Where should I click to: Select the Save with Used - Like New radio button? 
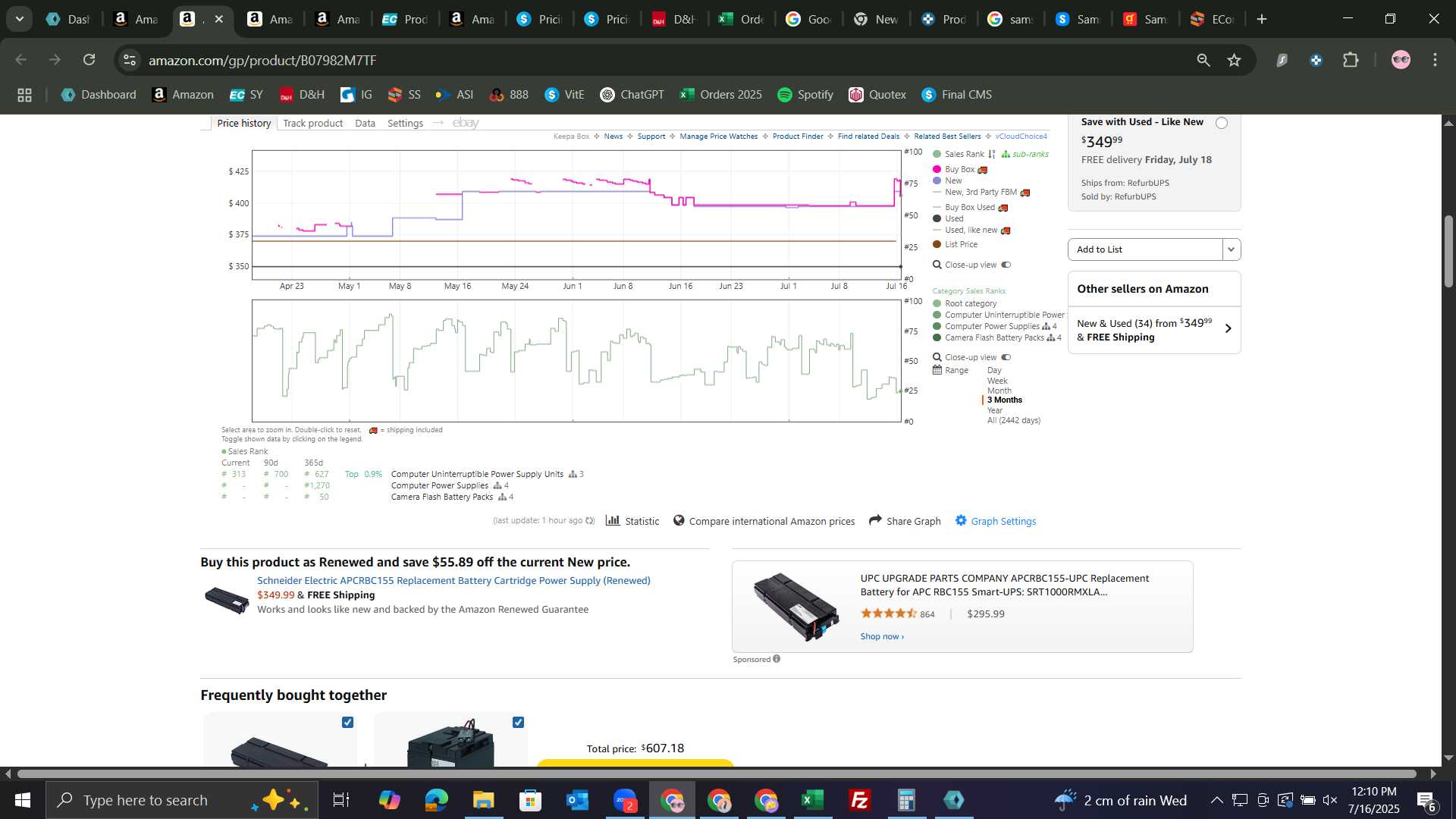1221,123
